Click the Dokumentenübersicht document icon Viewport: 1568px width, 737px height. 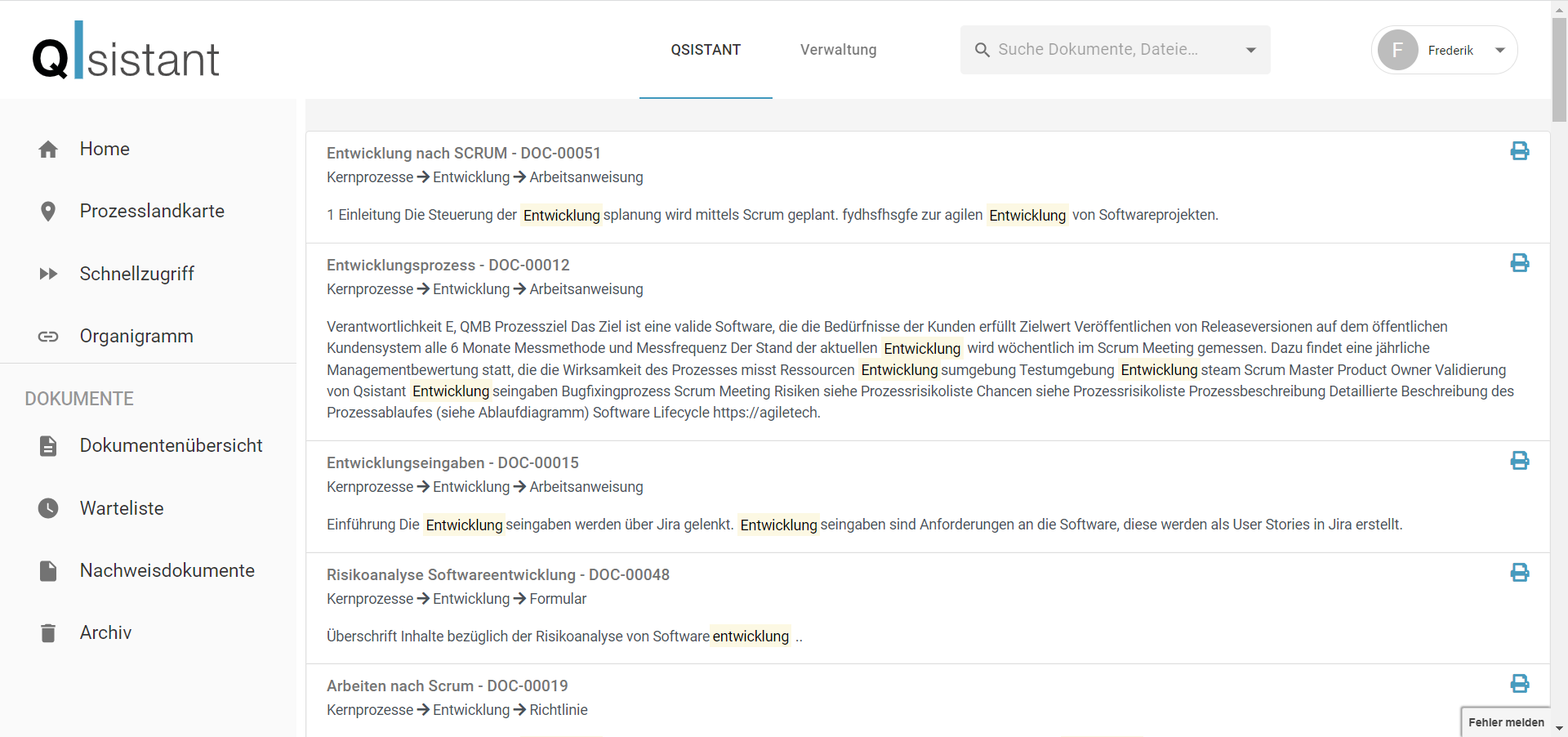[x=48, y=446]
